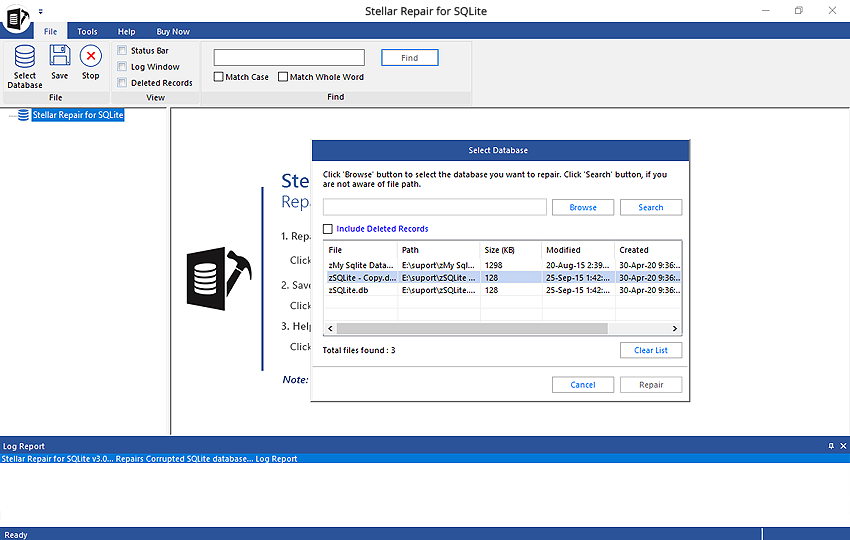Click the Stellar Repair application logo
This screenshot has width=850, height=540.
[x=17, y=18]
